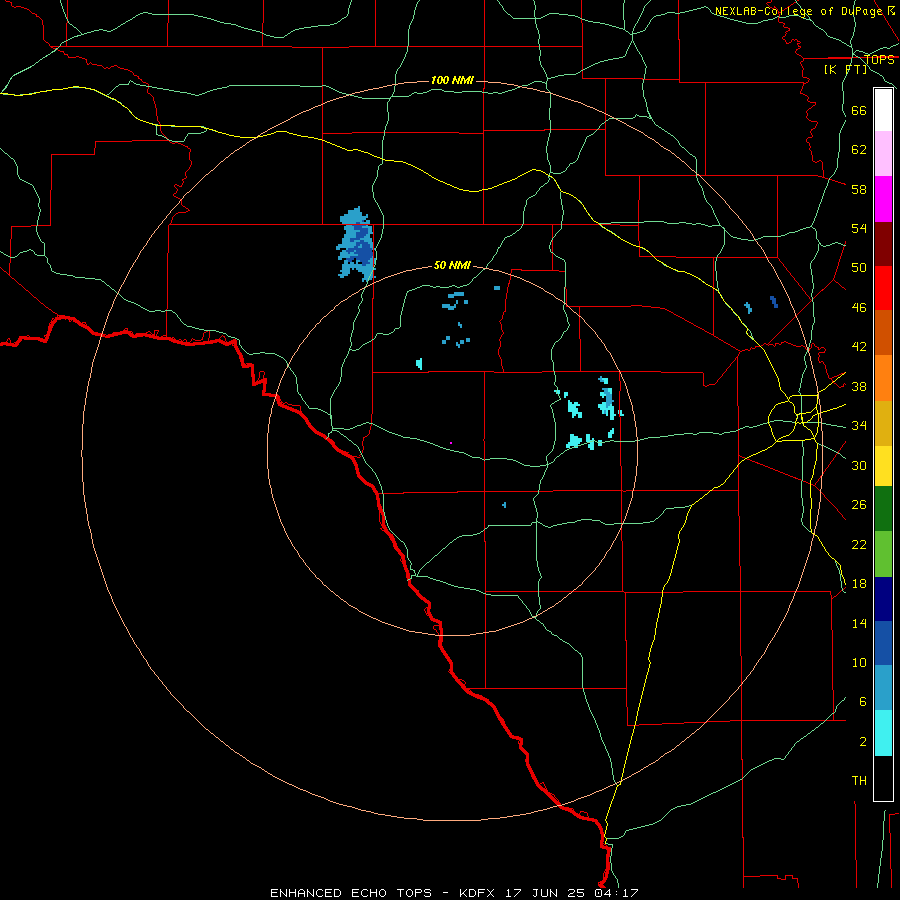Click the 18 legend value
900x900 pixels.
[859, 584]
